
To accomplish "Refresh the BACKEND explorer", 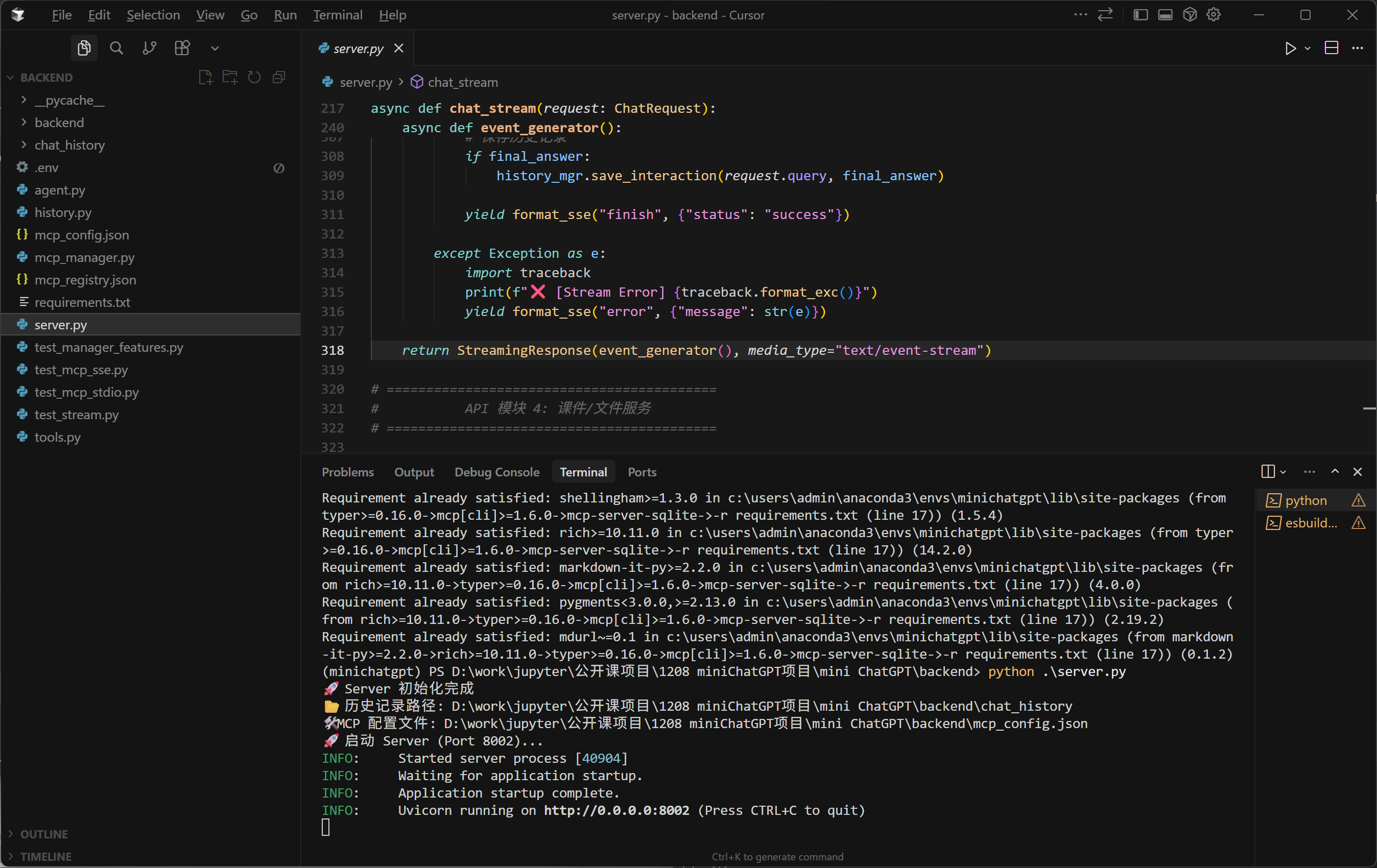I will coord(254,77).
